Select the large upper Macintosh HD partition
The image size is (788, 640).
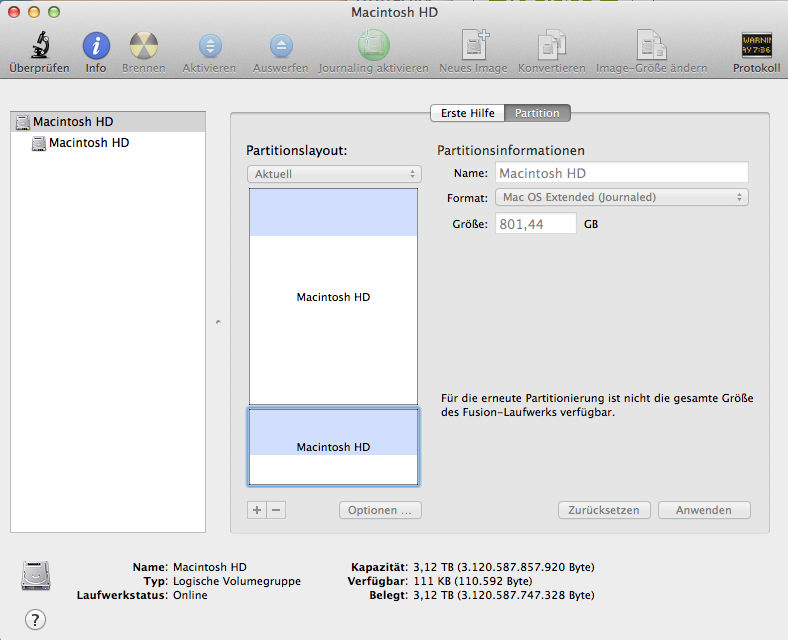[x=333, y=296]
